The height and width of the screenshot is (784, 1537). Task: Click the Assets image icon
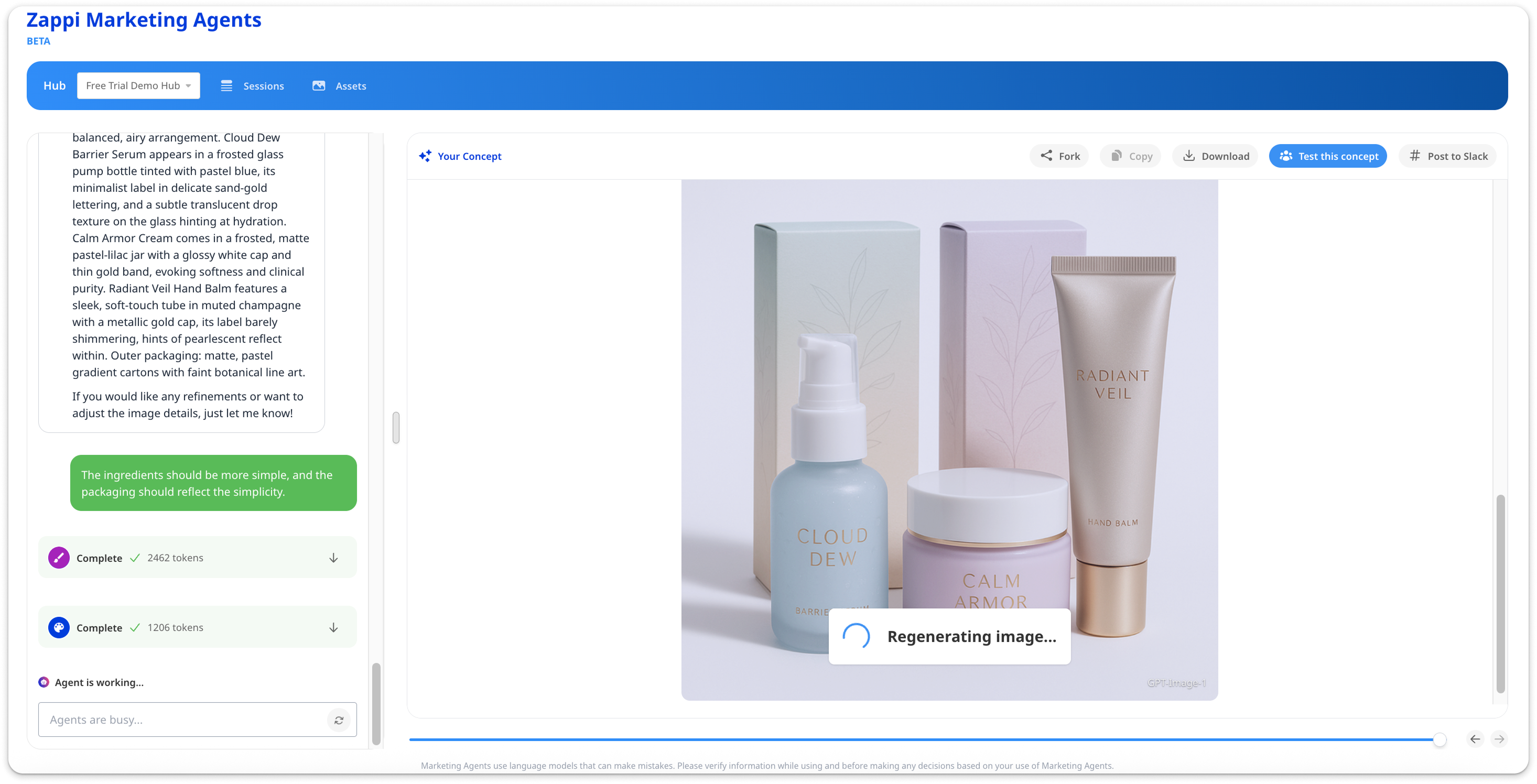[319, 86]
